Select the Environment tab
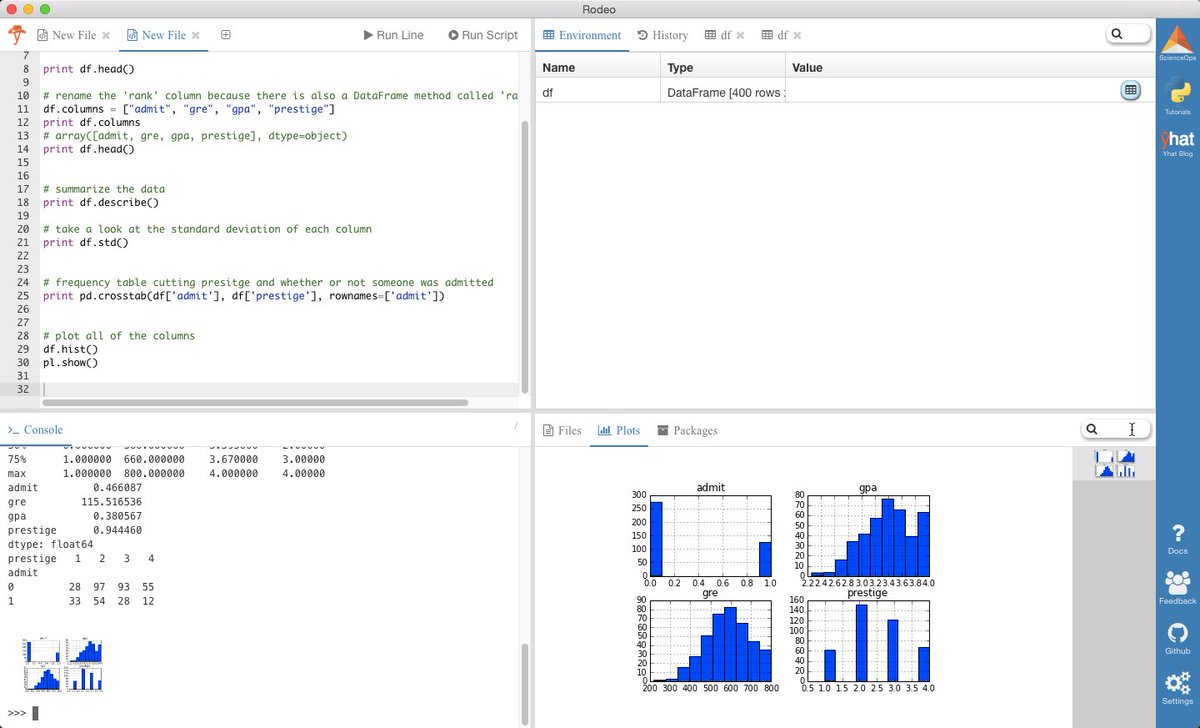 [x=581, y=34]
